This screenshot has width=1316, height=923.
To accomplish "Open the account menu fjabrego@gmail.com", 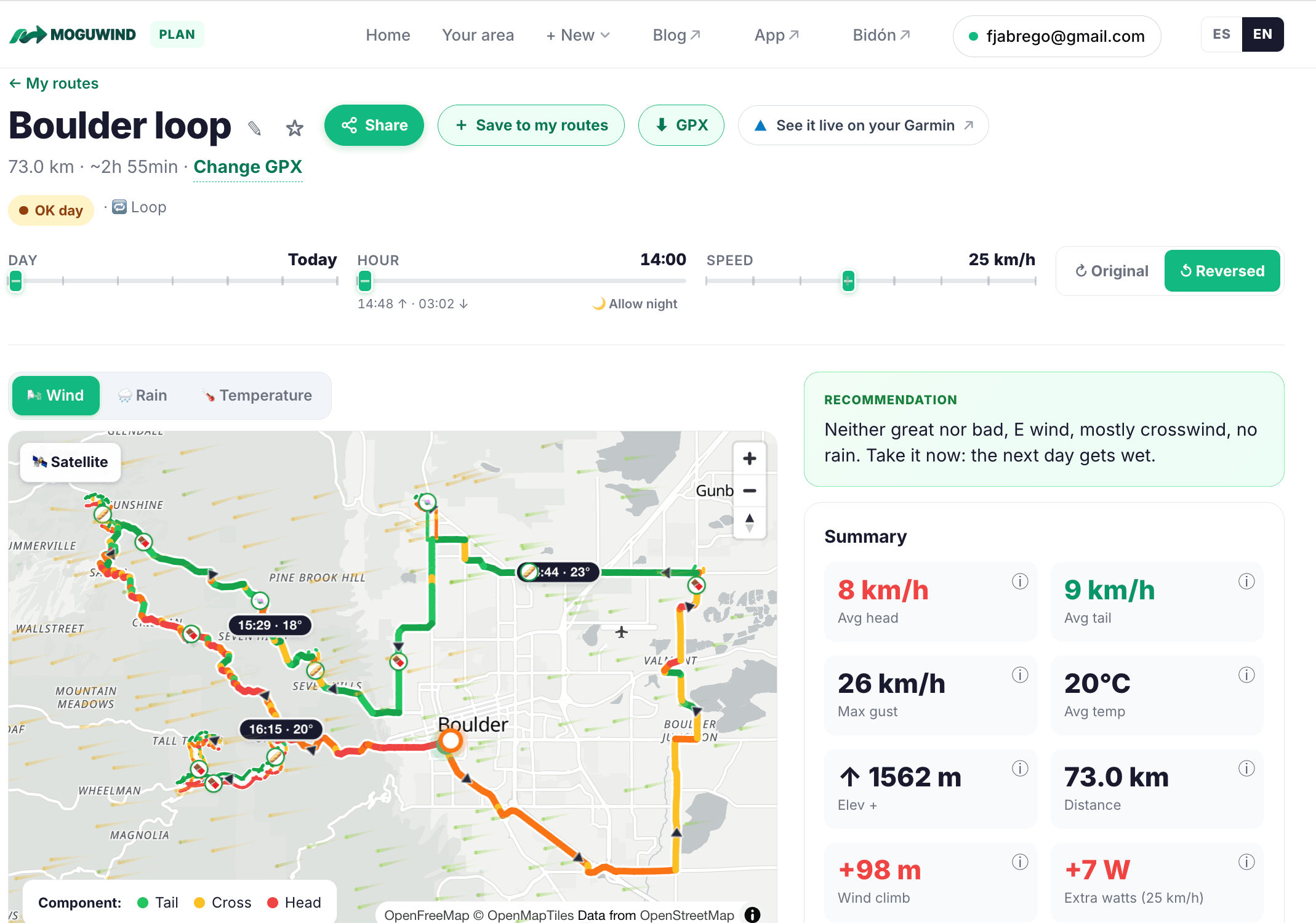I will (1057, 36).
